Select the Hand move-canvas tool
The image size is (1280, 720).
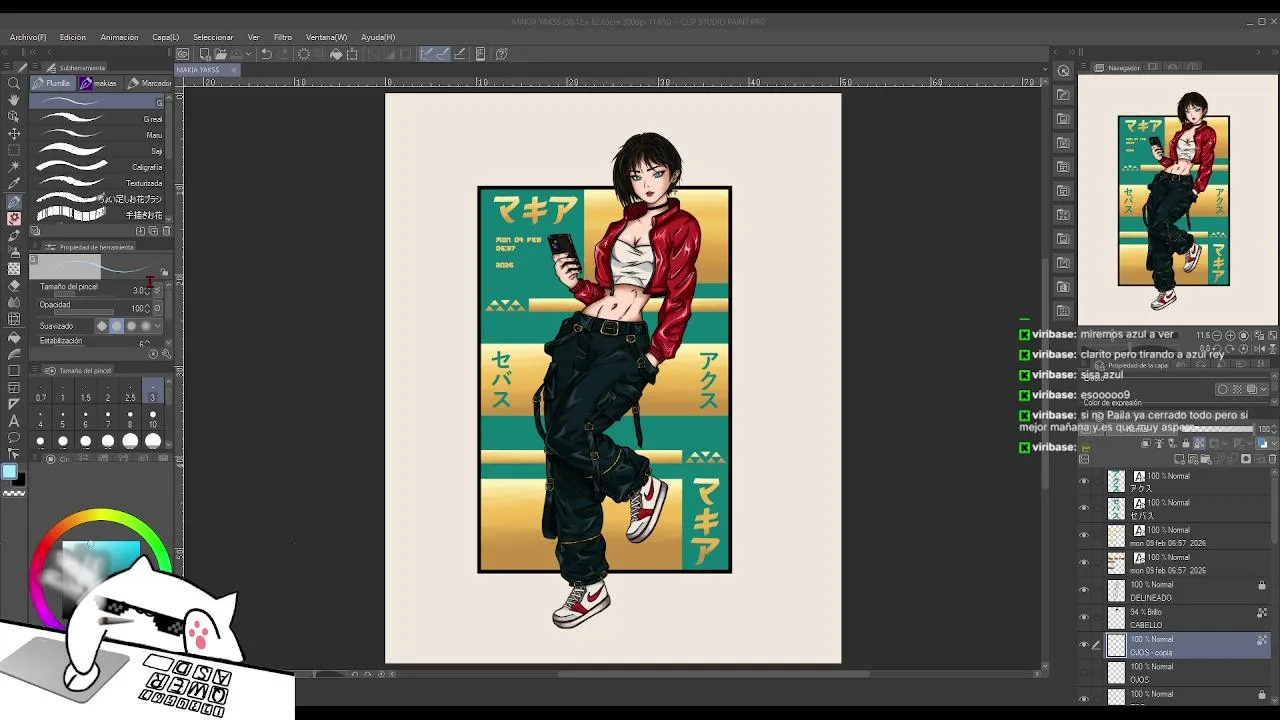pos(14,100)
